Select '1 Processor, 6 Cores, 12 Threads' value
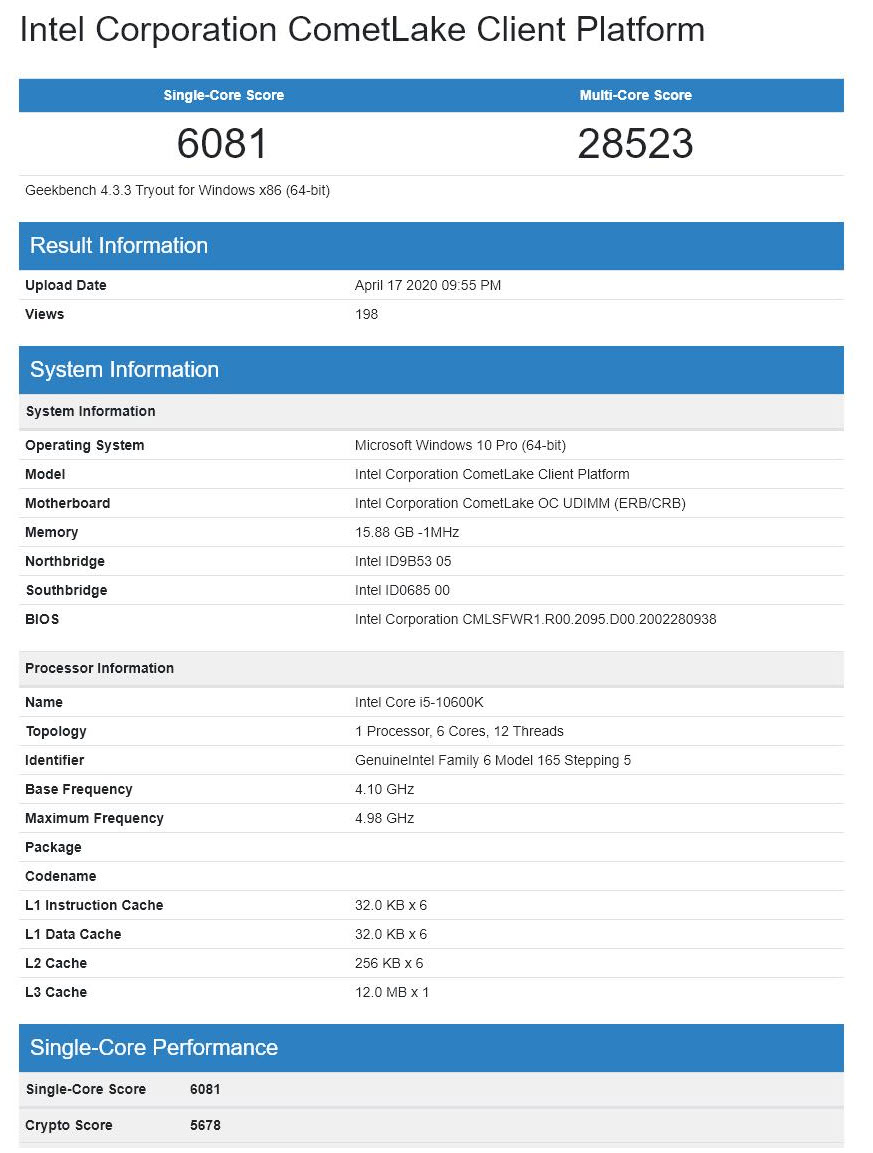 (x=459, y=732)
